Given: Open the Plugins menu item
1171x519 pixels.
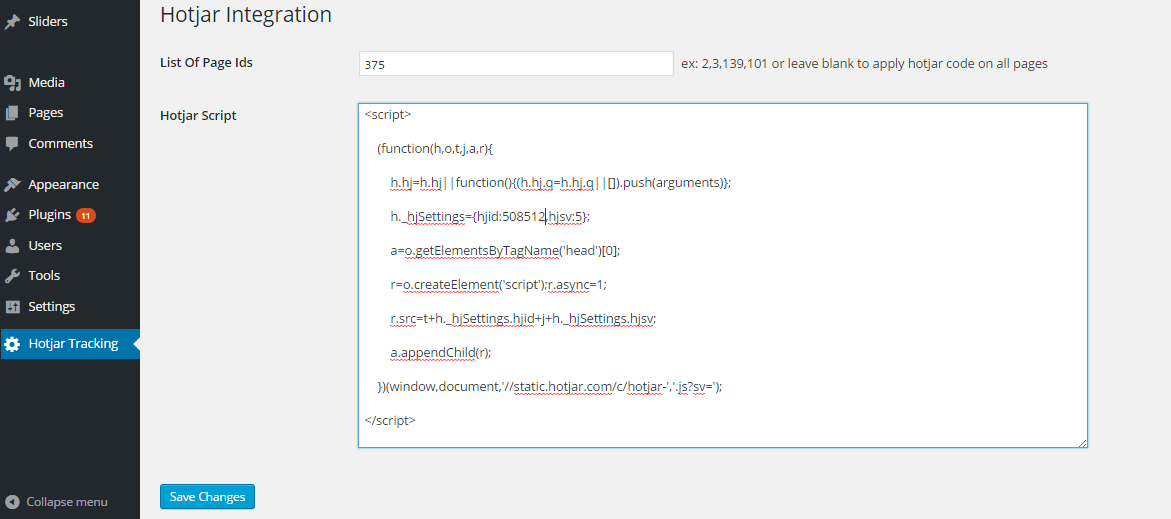Looking at the screenshot, I should click(x=49, y=215).
